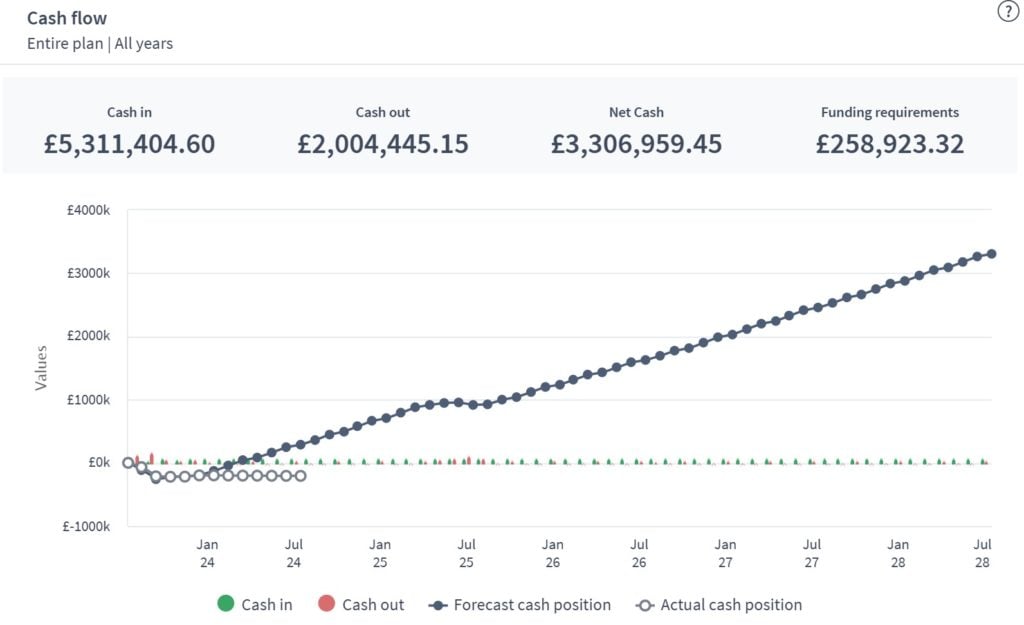Viewport: 1024px width, 625px height.
Task: Open the 'Entire plan | All years' subtitle
Action: pyautogui.click(x=100, y=44)
